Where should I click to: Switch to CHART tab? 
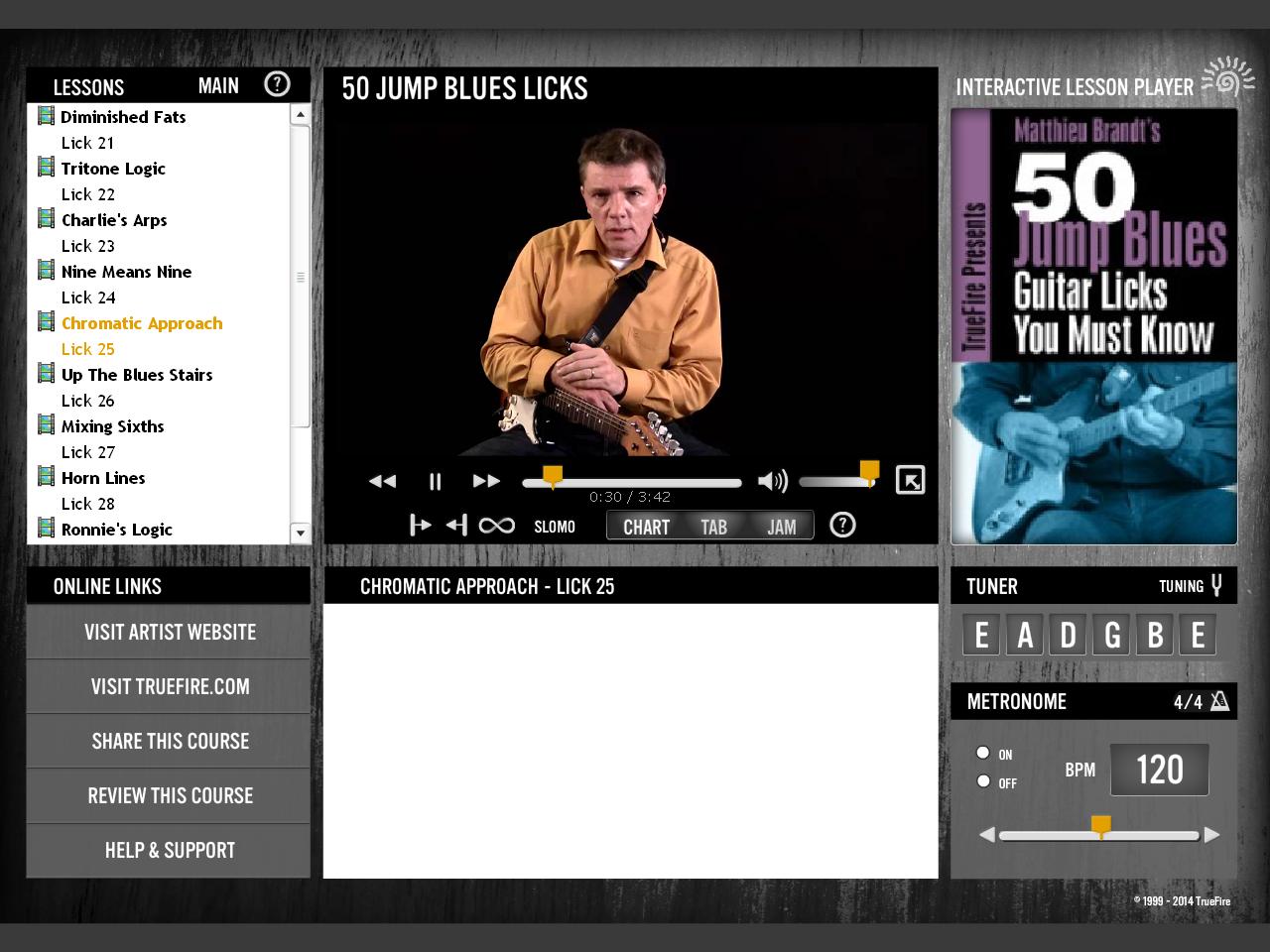[646, 527]
